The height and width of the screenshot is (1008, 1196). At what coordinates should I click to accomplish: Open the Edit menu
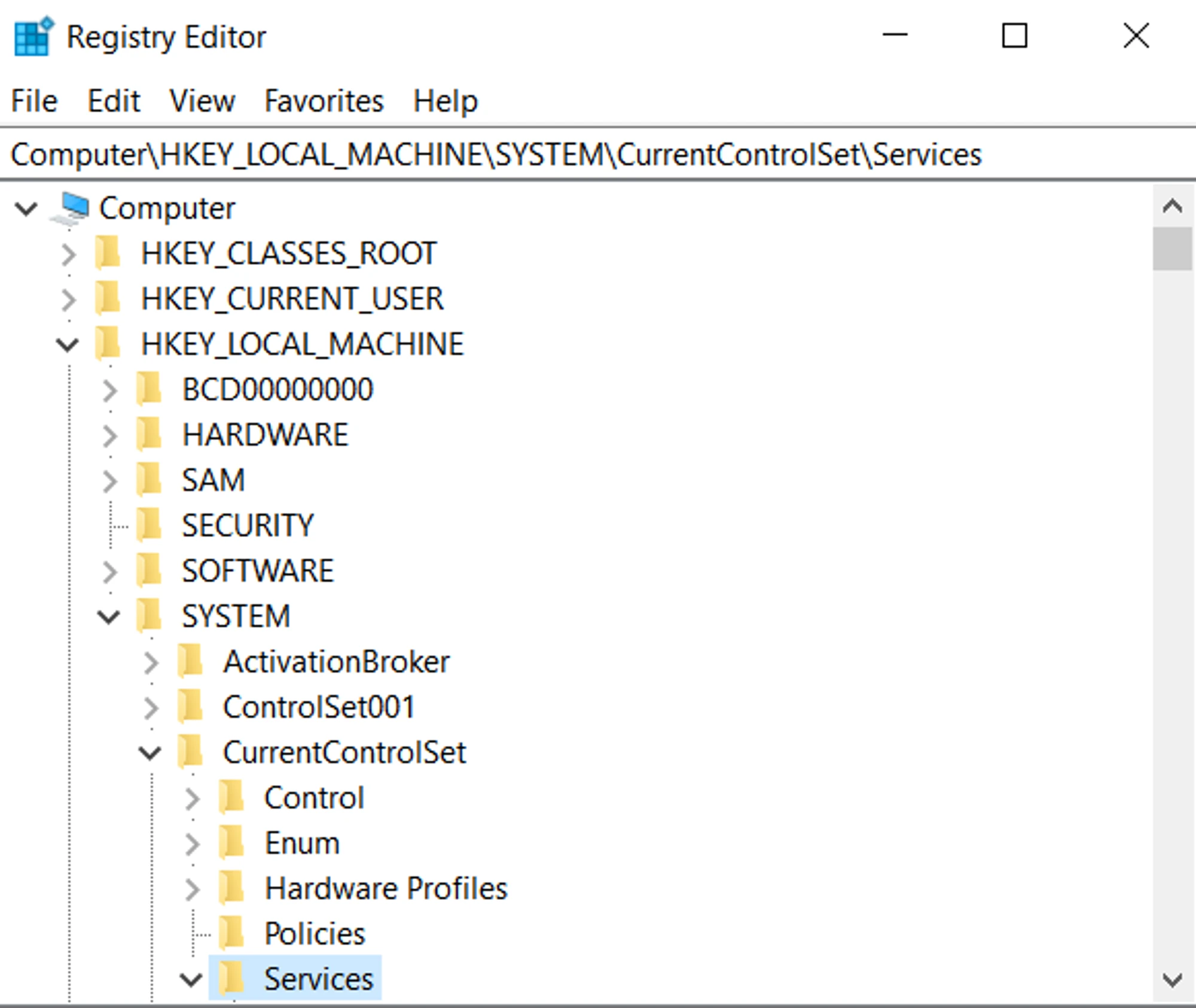pyautogui.click(x=114, y=100)
